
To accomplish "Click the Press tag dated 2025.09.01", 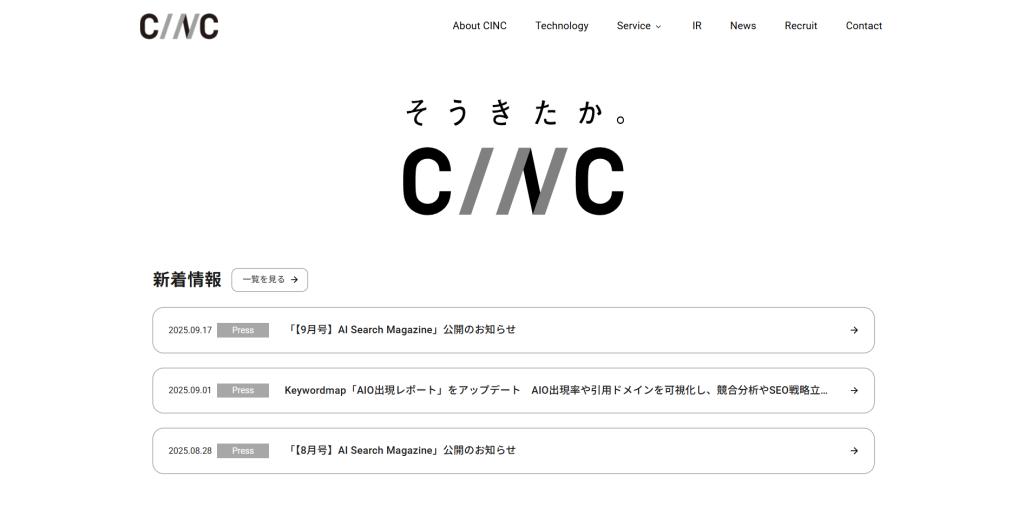I will pos(243,391).
